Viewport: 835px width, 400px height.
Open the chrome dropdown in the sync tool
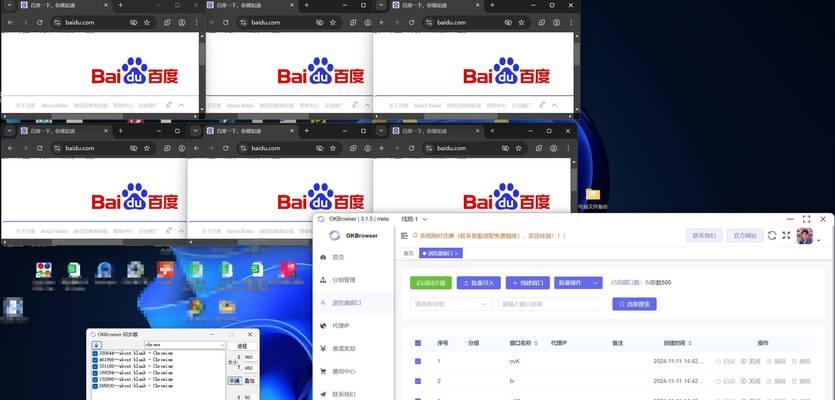pos(185,345)
